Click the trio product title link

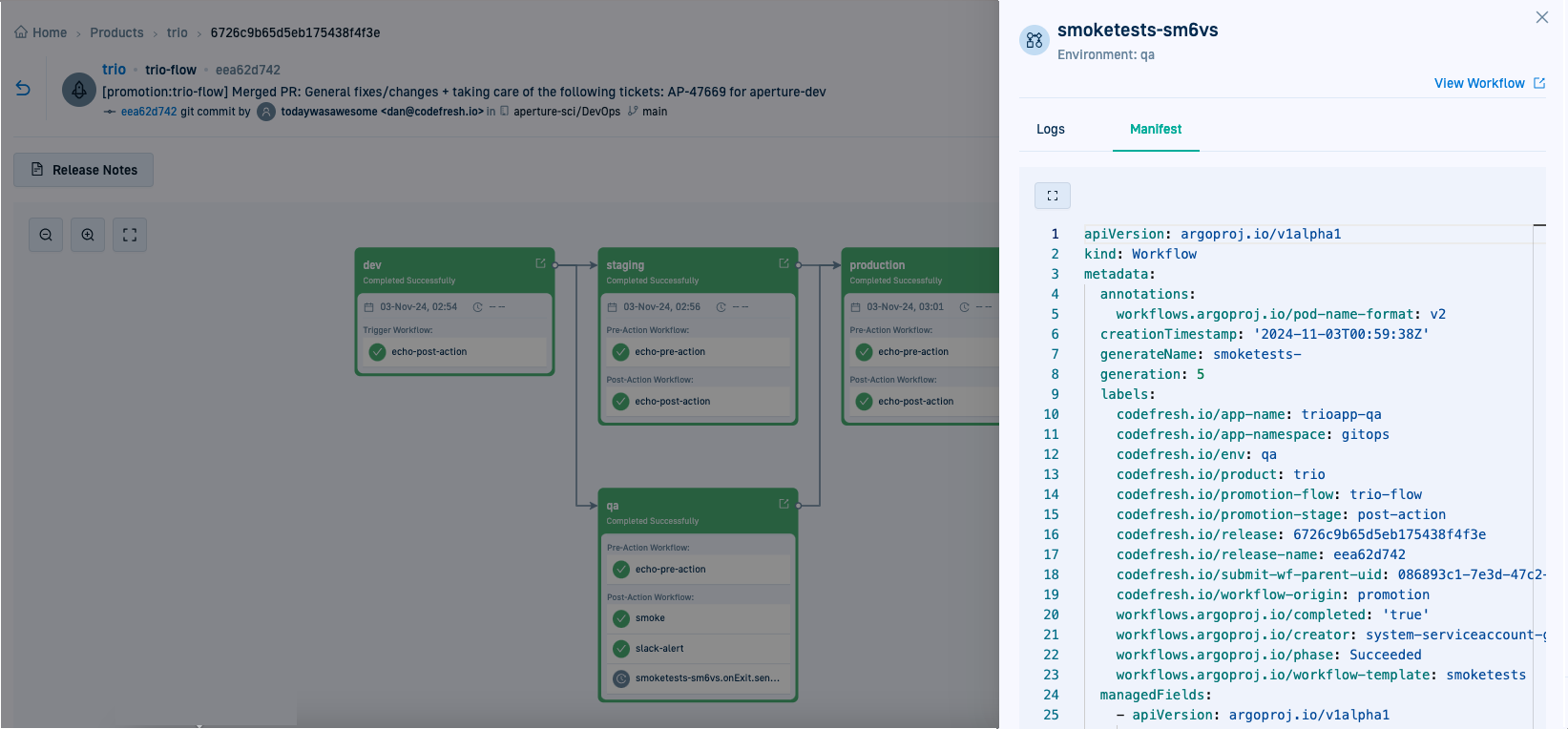(x=114, y=70)
